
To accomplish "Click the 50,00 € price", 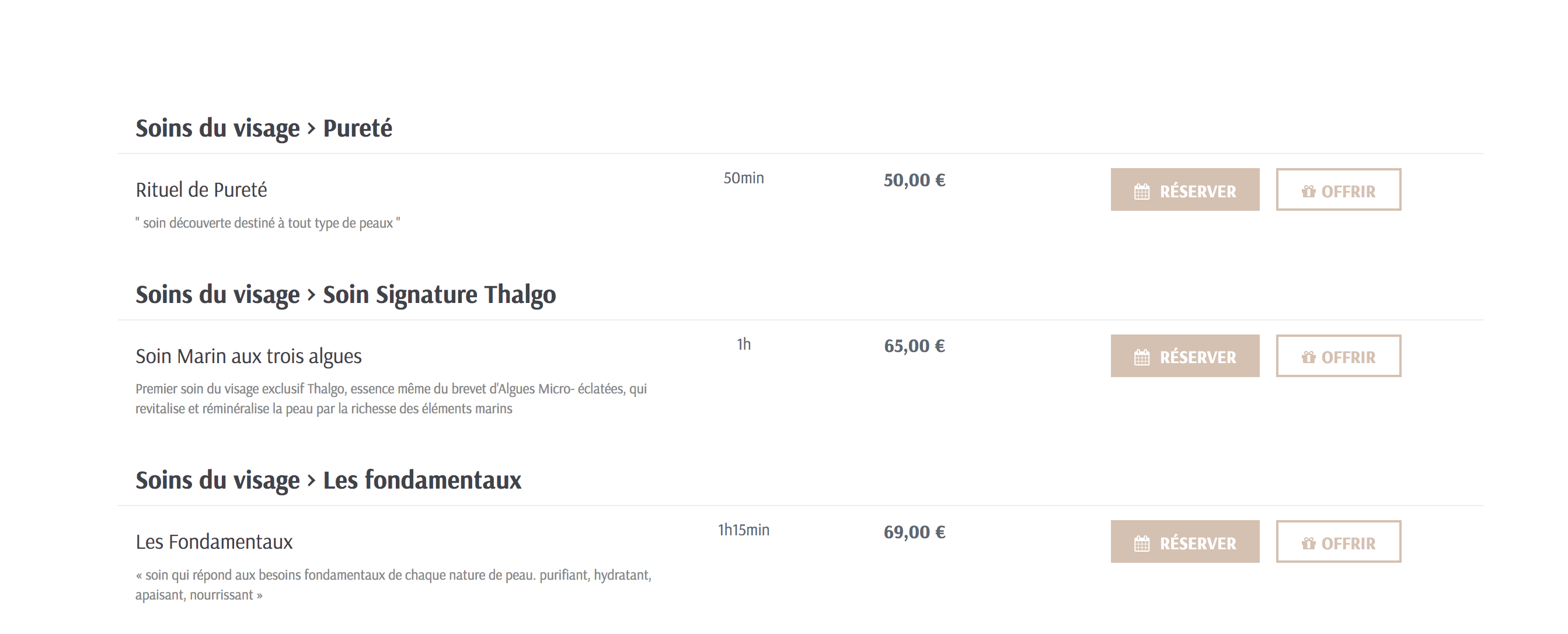I will pyautogui.click(x=914, y=180).
